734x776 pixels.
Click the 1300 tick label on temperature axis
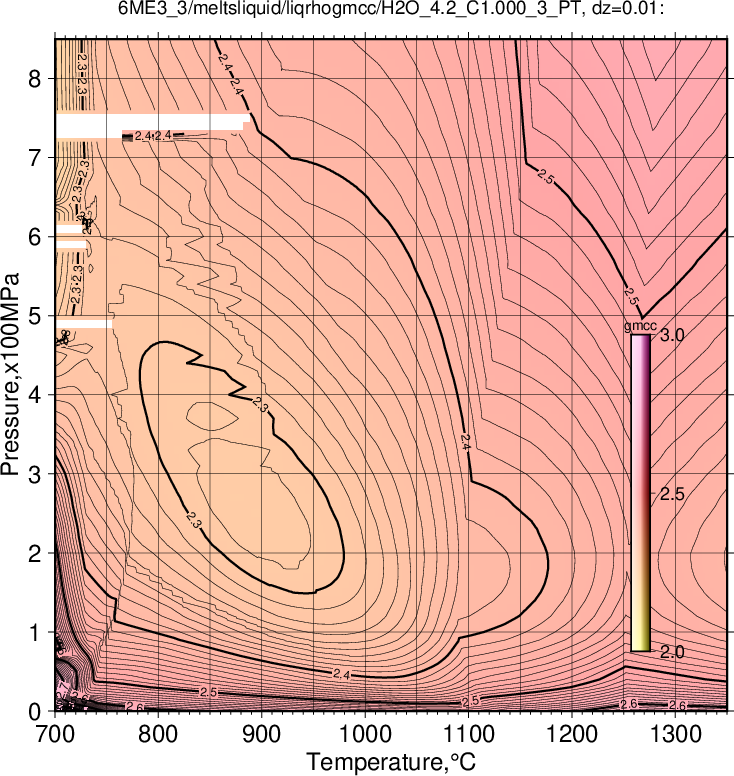(x=675, y=734)
